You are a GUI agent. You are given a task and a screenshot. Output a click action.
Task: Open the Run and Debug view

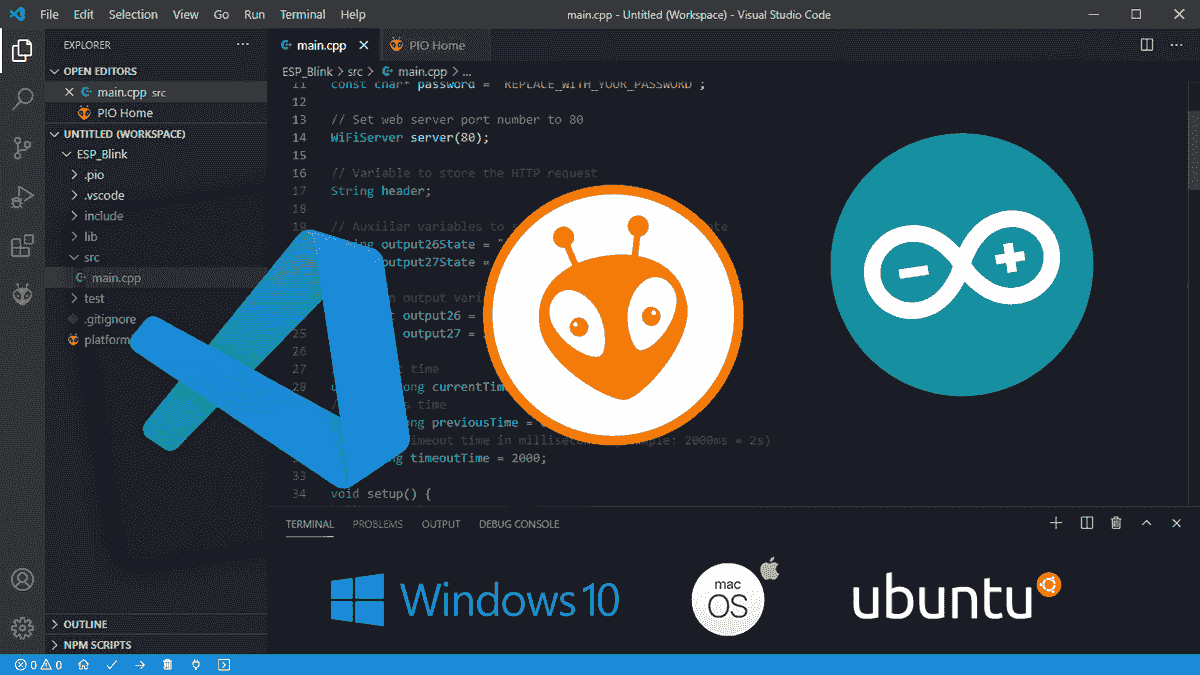22,197
